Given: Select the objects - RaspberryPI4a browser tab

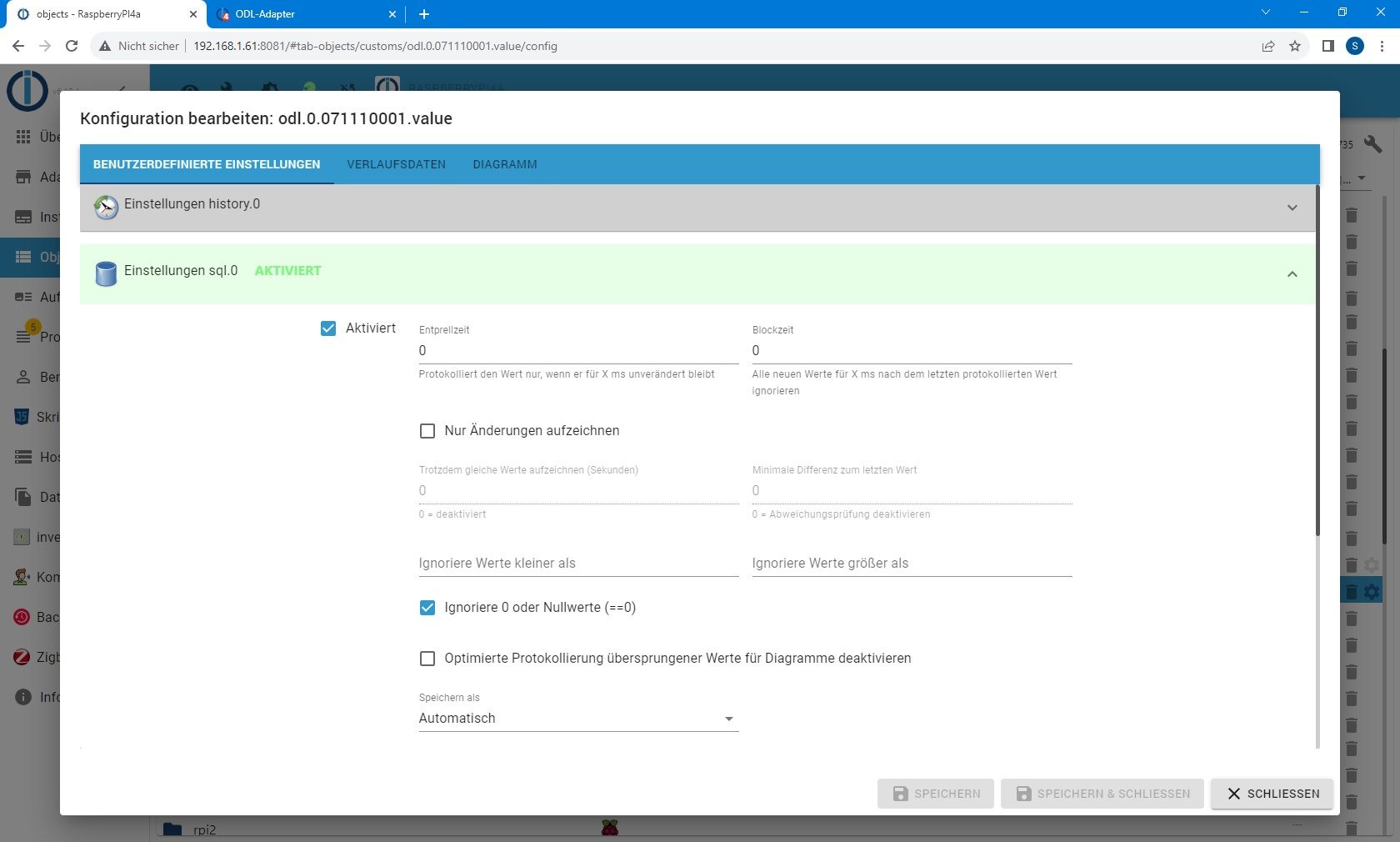Looking at the screenshot, I should click(106, 14).
